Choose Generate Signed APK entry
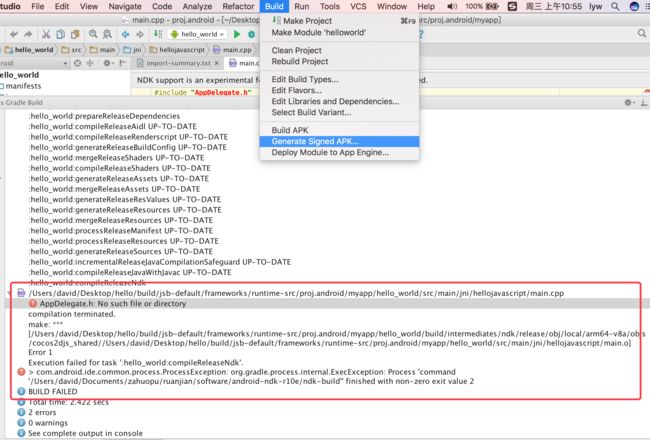Screen dimensions: 650x440 point(339,141)
